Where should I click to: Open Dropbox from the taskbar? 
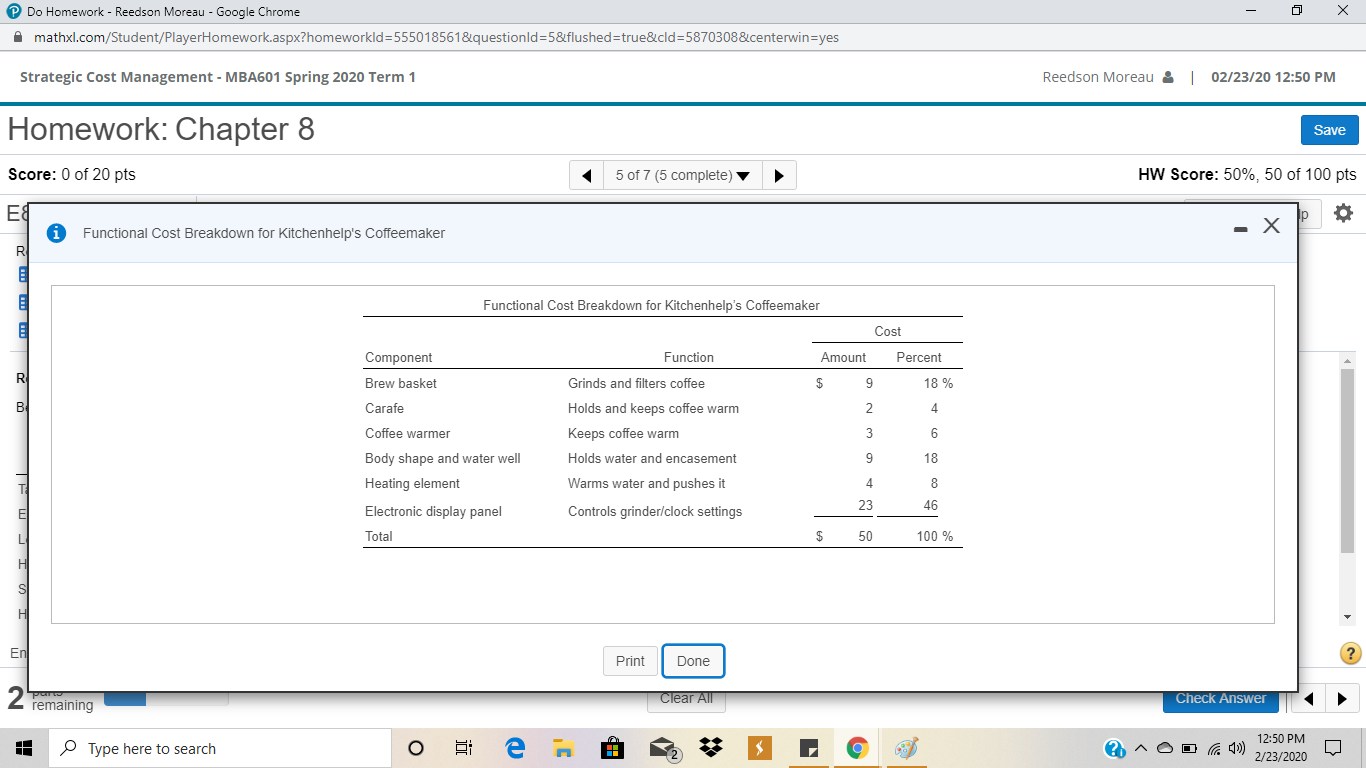click(710, 747)
